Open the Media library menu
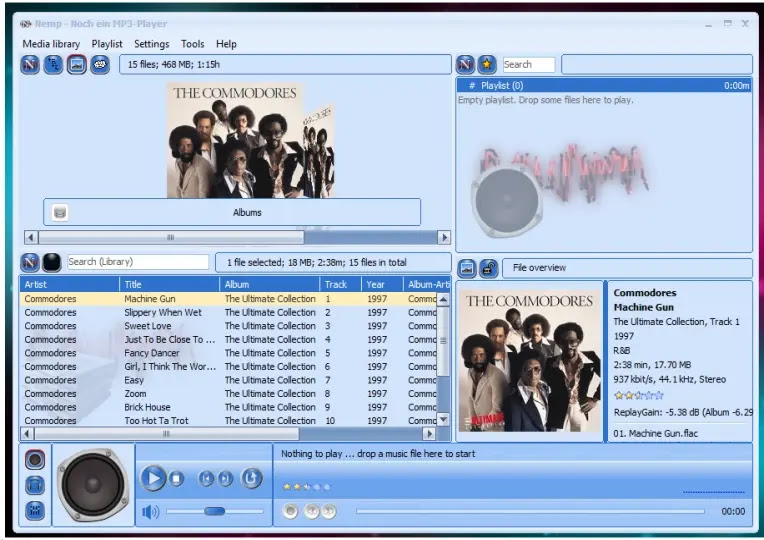The image size is (764, 540). (x=51, y=44)
